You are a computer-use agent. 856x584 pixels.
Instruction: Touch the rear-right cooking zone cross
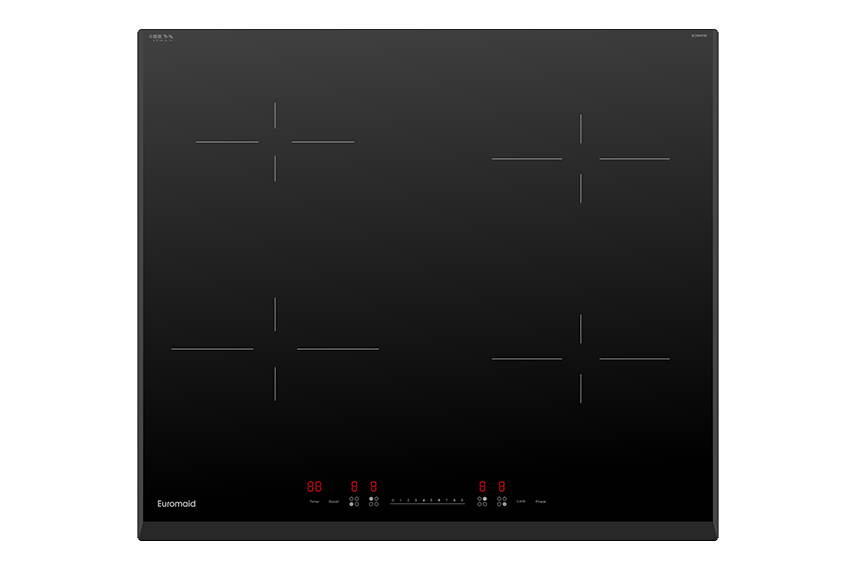tap(581, 159)
